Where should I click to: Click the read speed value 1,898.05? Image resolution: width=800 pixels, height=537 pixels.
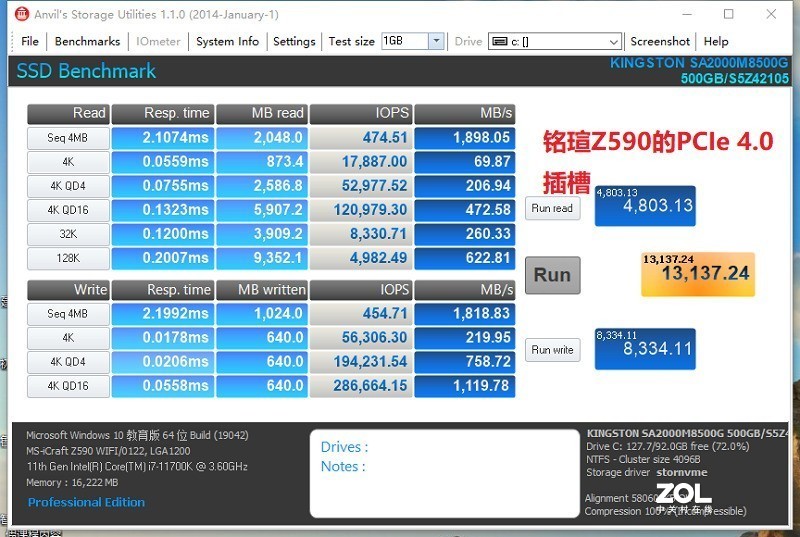(x=464, y=138)
